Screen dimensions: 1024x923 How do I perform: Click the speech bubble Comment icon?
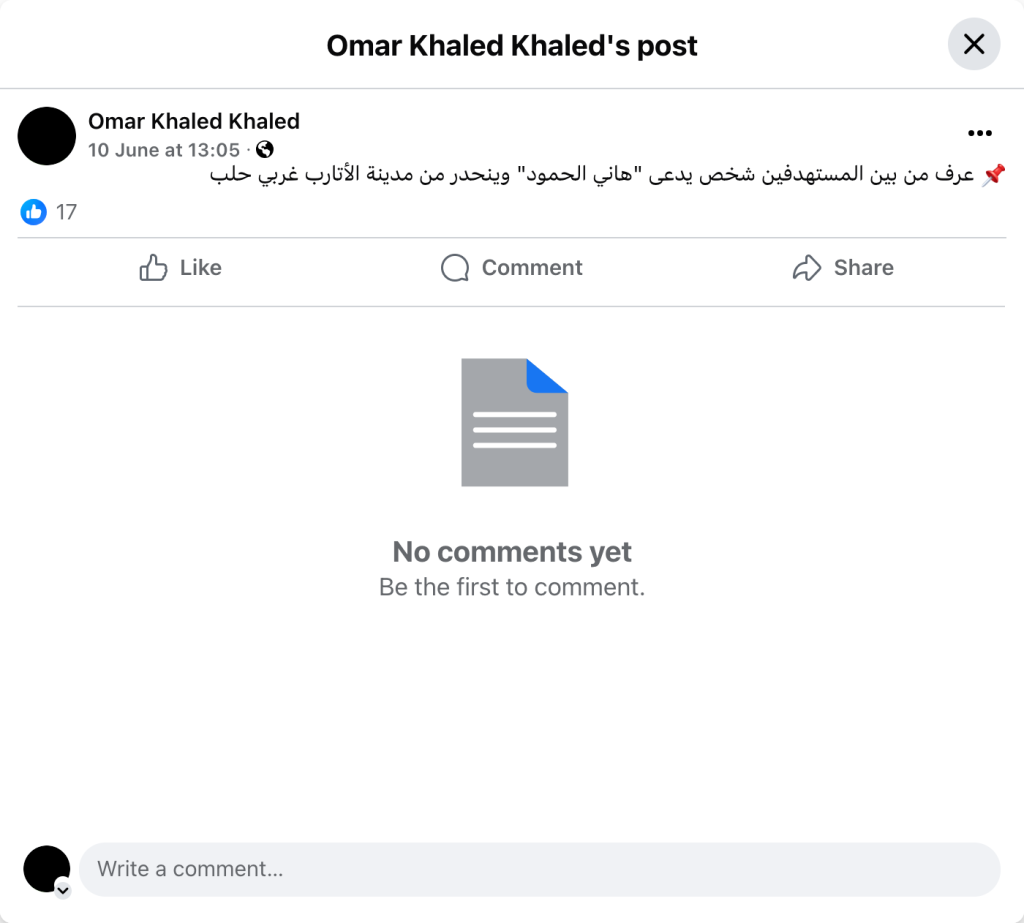pos(455,267)
